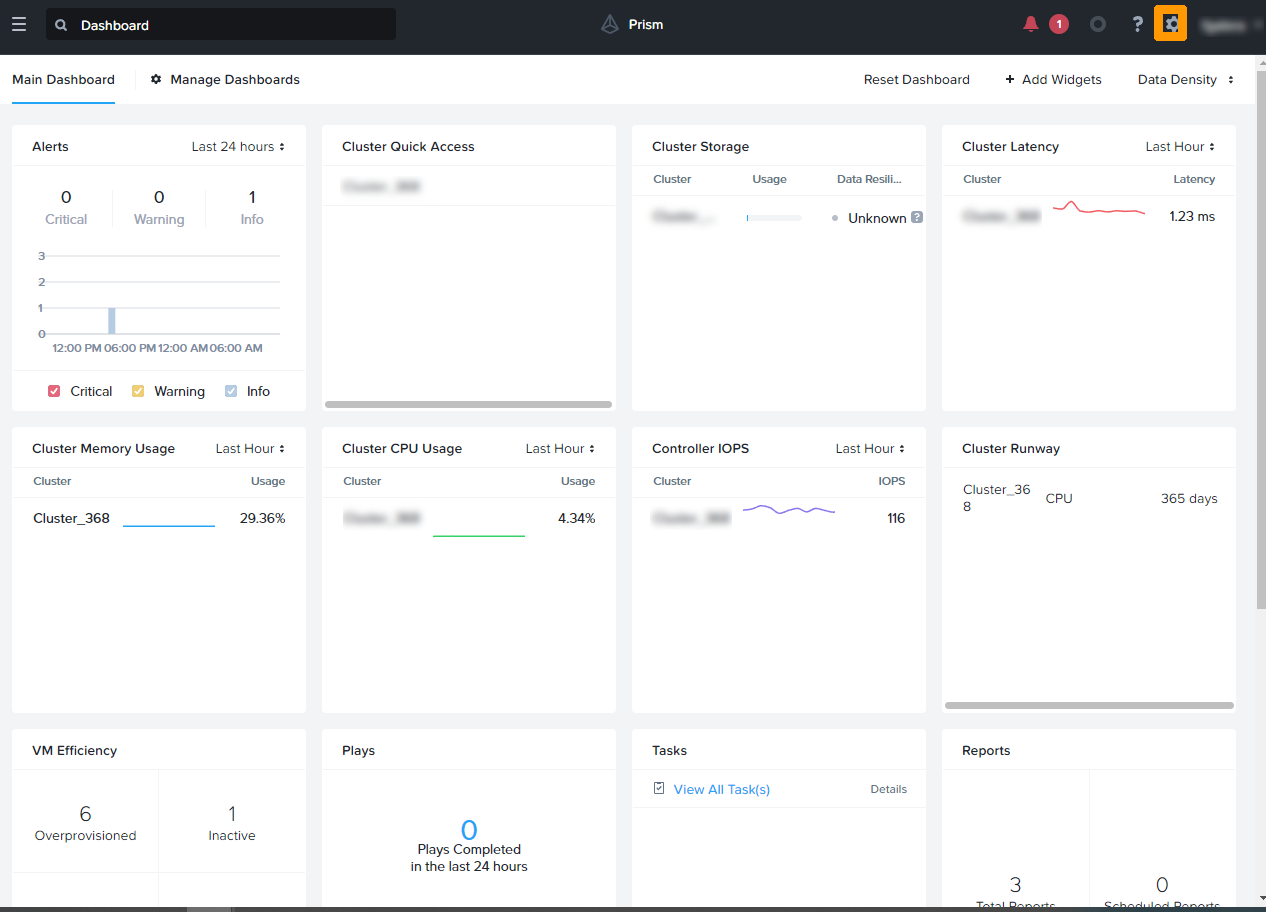This screenshot has height=912, width=1266.
Task: Change Cluster Latency Last Hour range
Action: pyautogui.click(x=1180, y=147)
